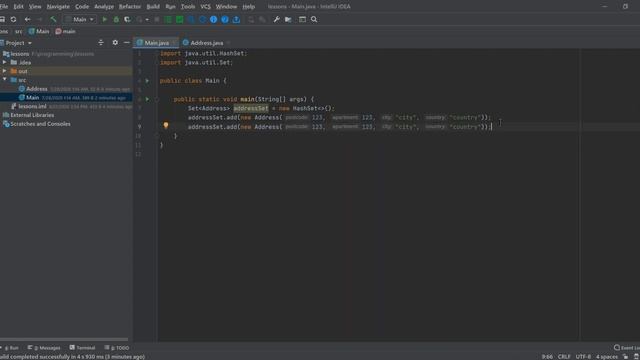
Task: Open the Navigate menu
Action: tap(58, 7)
